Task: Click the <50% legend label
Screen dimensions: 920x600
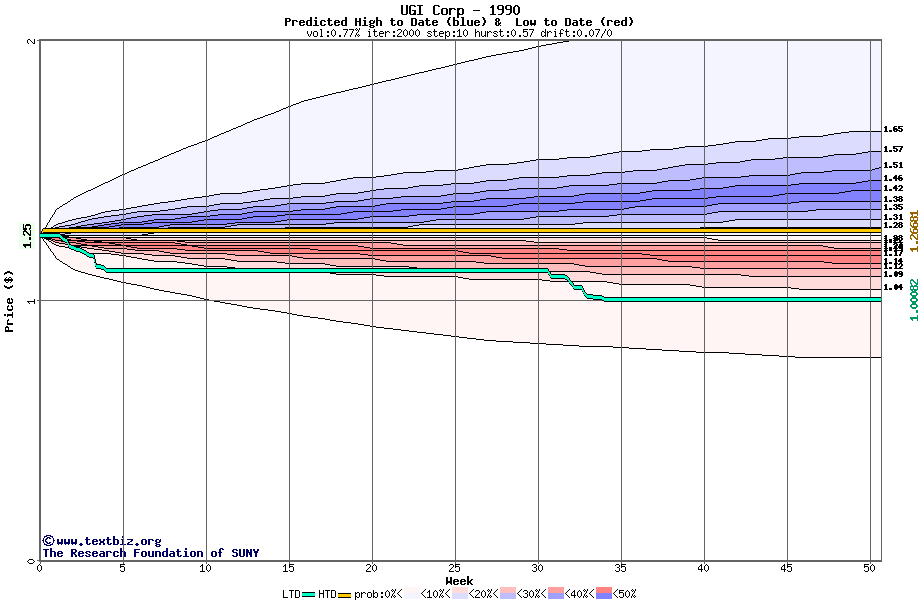Action: click(x=624, y=594)
